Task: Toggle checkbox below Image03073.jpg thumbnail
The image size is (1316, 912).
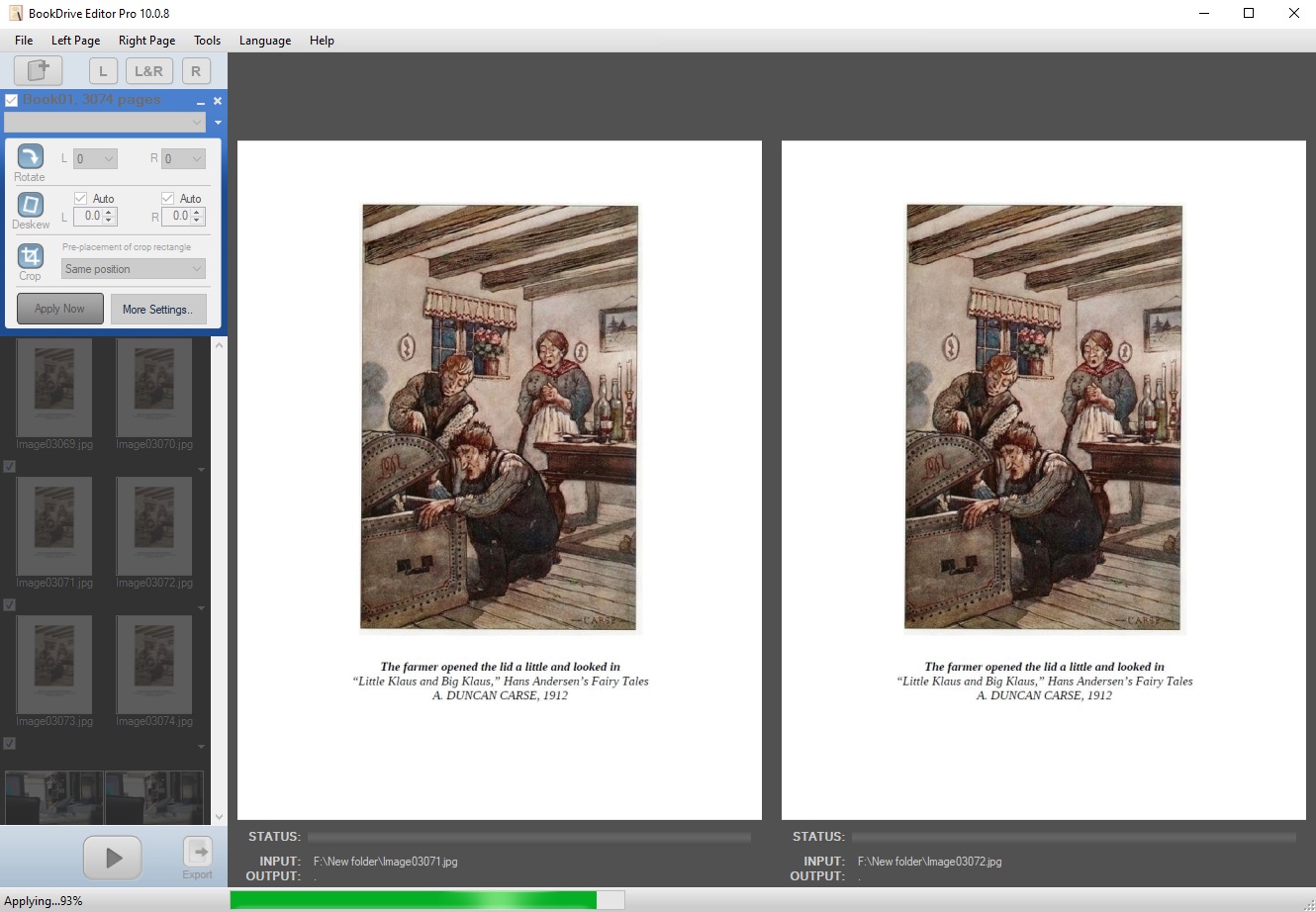Action: point(10,743)
